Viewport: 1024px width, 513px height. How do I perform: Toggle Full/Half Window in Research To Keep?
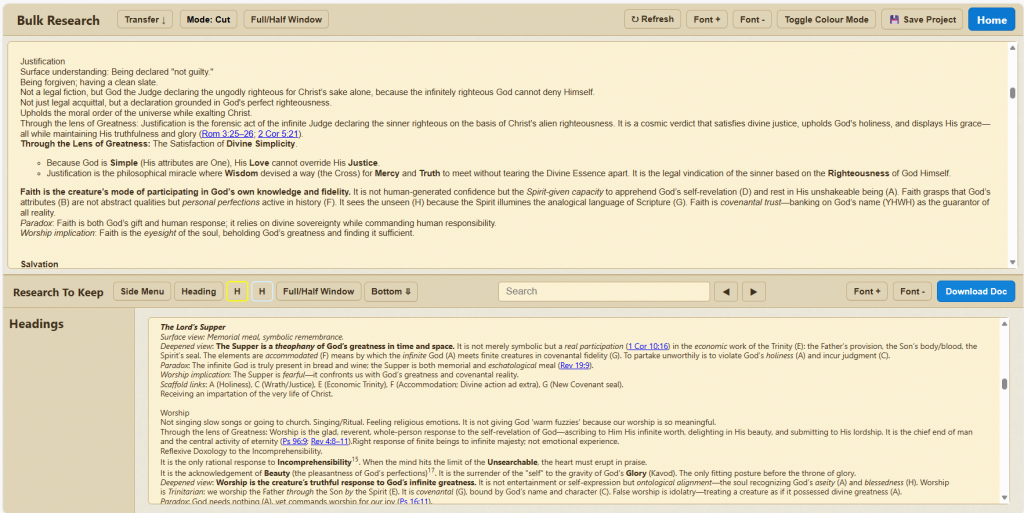tap(318, 291)
